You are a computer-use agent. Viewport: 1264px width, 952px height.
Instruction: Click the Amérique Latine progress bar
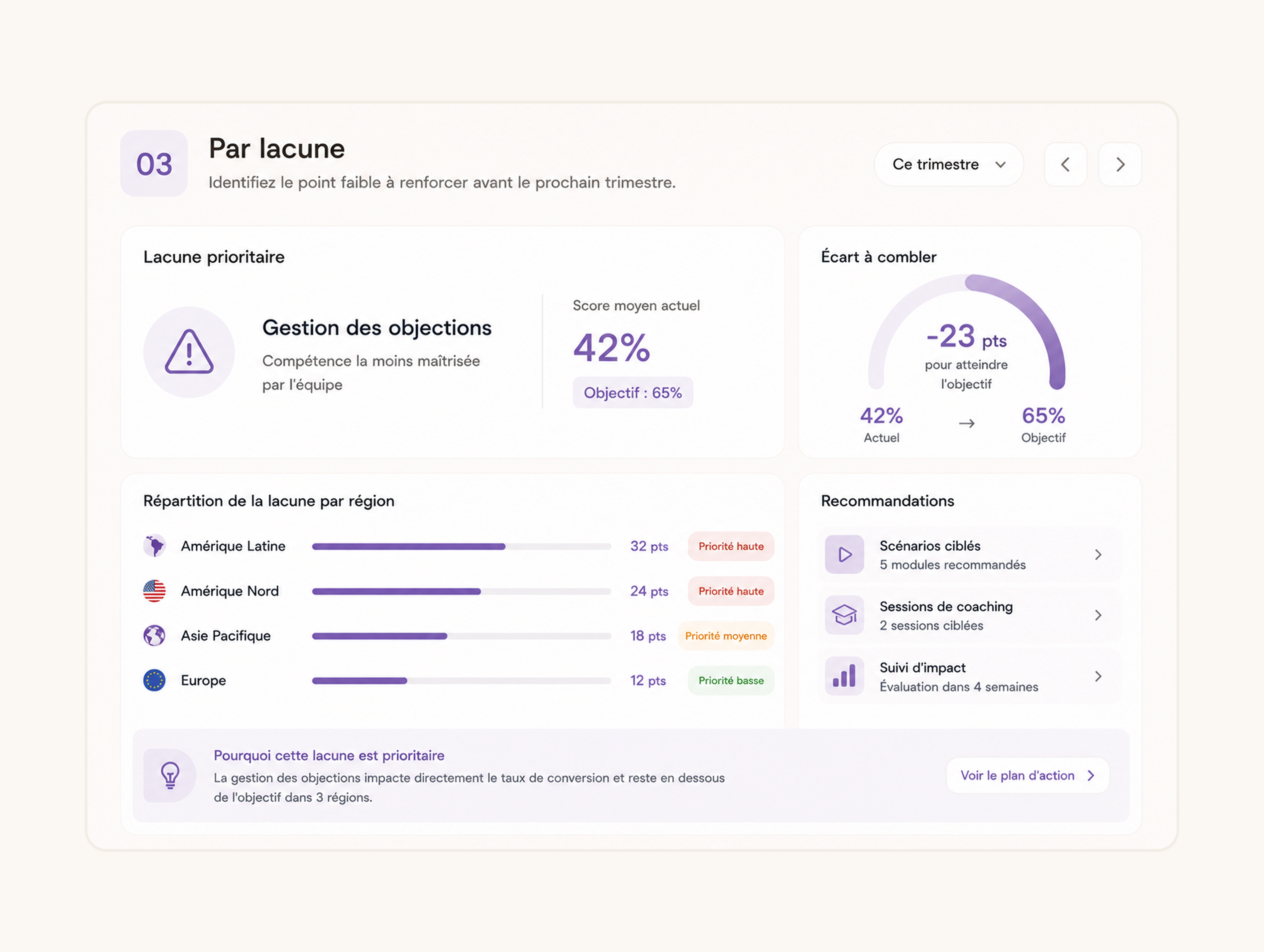(x=462, y=546)
